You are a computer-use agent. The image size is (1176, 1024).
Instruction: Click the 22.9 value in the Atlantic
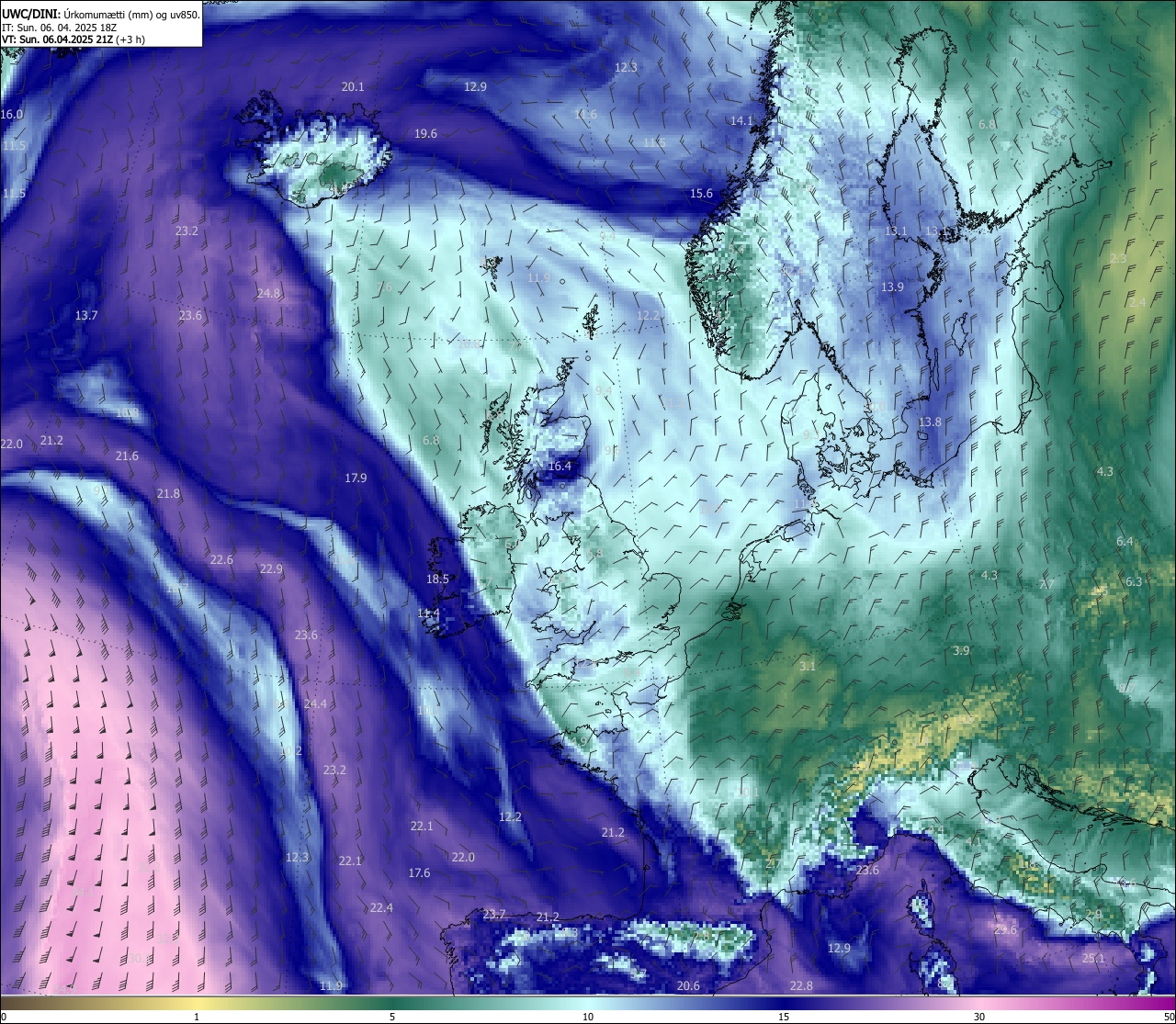270,569
